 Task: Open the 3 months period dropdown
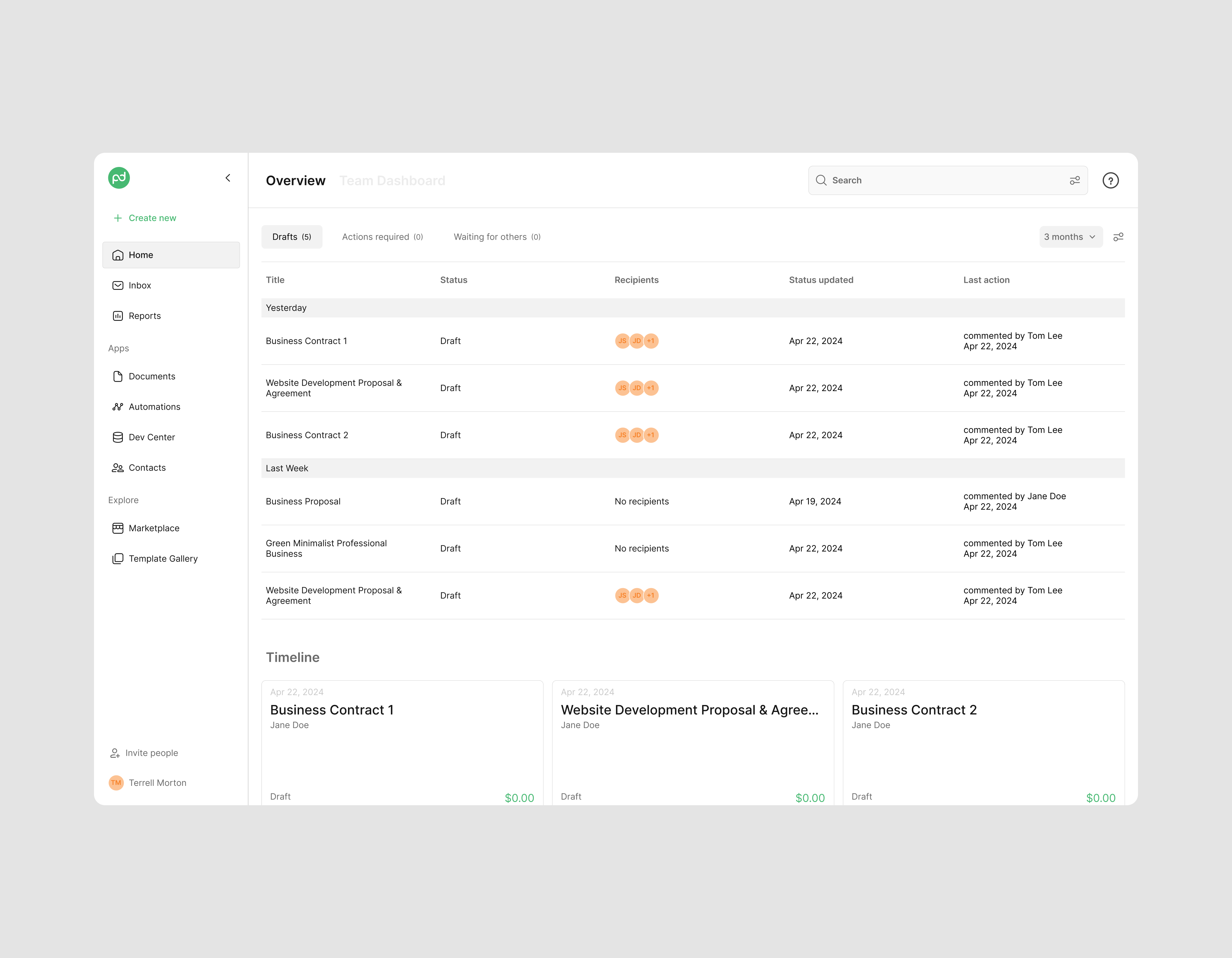point(1071,237)
